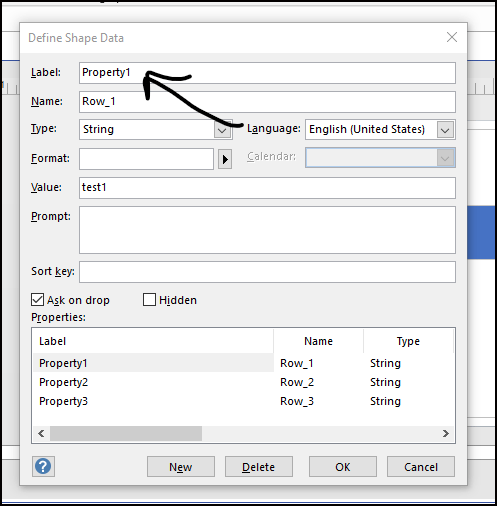
Task: Expand the Type dropdown
Action: pos(222,130)
